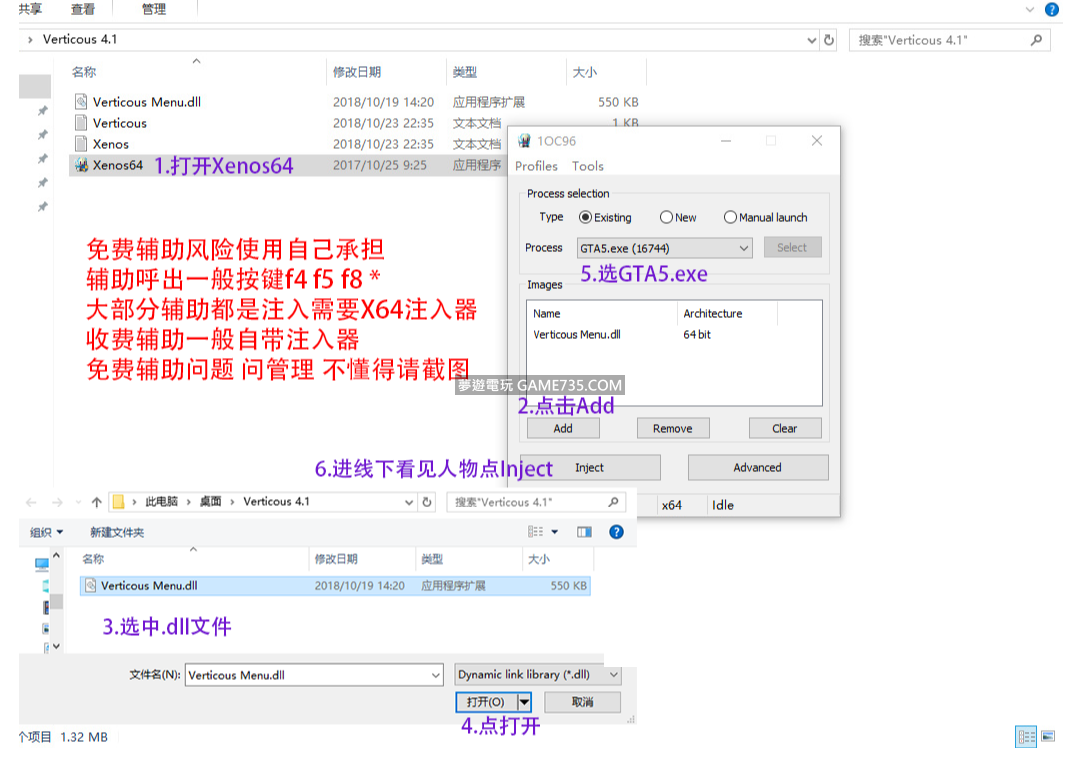Select the Verticous text document icon
The image size is (1081, 771).
(81, 123)
